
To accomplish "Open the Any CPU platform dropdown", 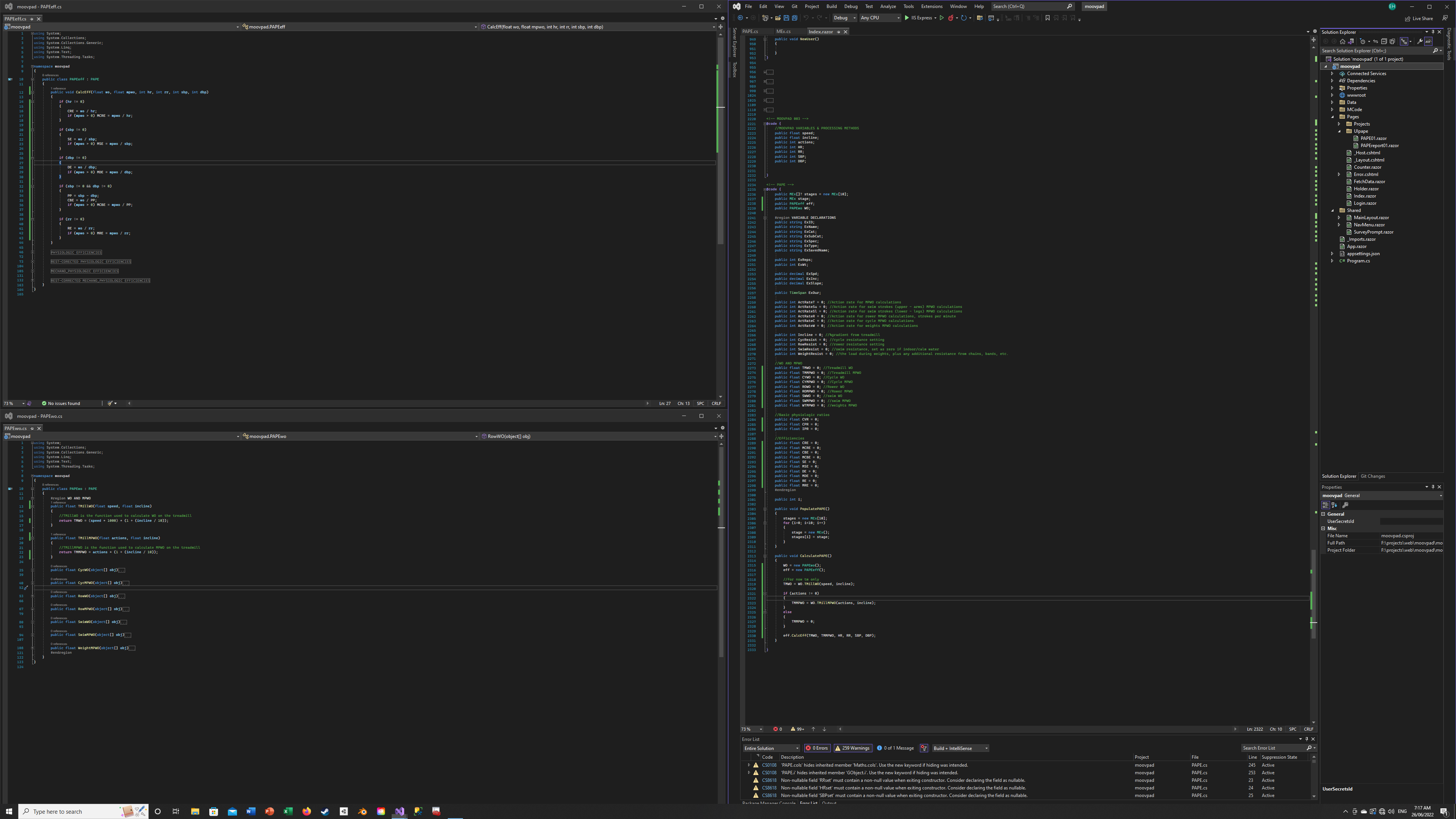I will (x=880, y=18).
